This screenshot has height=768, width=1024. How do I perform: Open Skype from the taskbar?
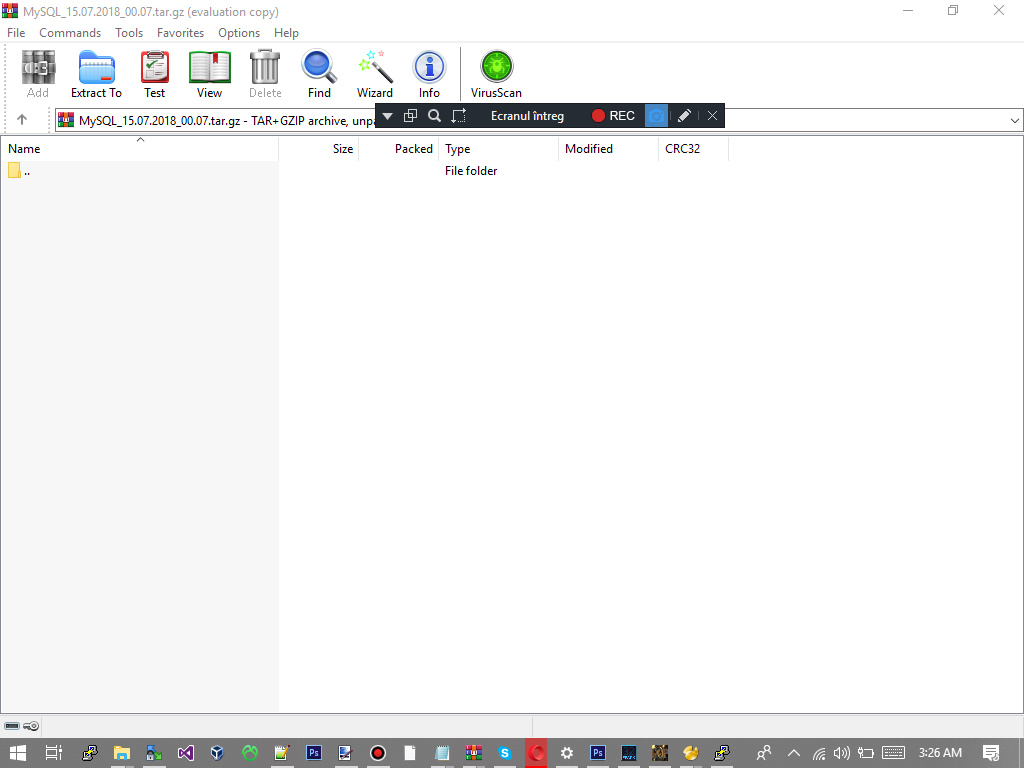504,753
